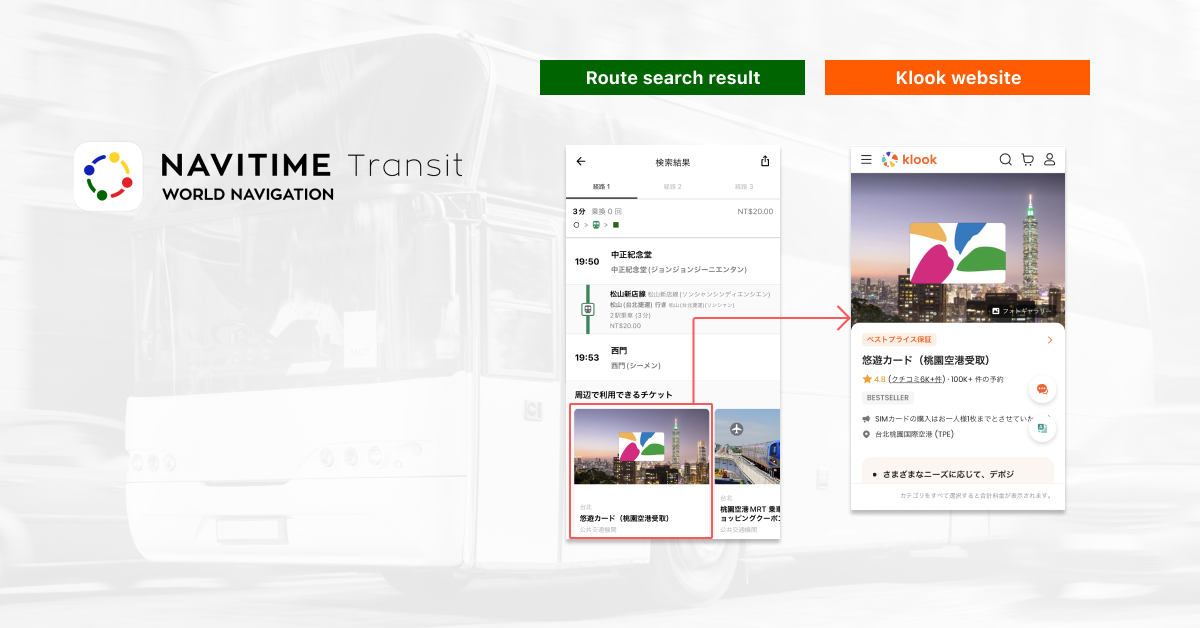Tap the share icon in search results
1200x628 pixels.
[765, 161]
